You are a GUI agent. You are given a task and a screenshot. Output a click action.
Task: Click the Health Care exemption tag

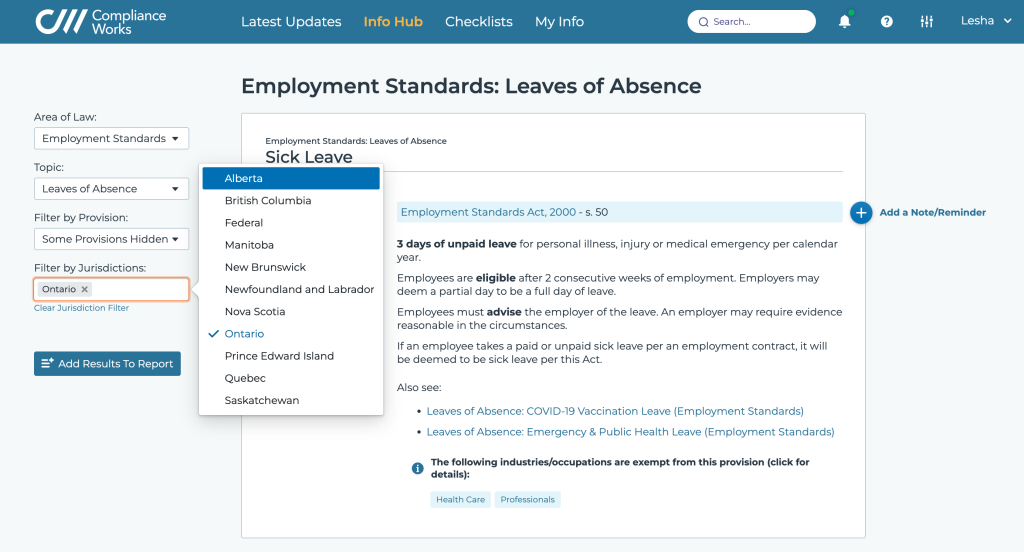pos(460,500)
